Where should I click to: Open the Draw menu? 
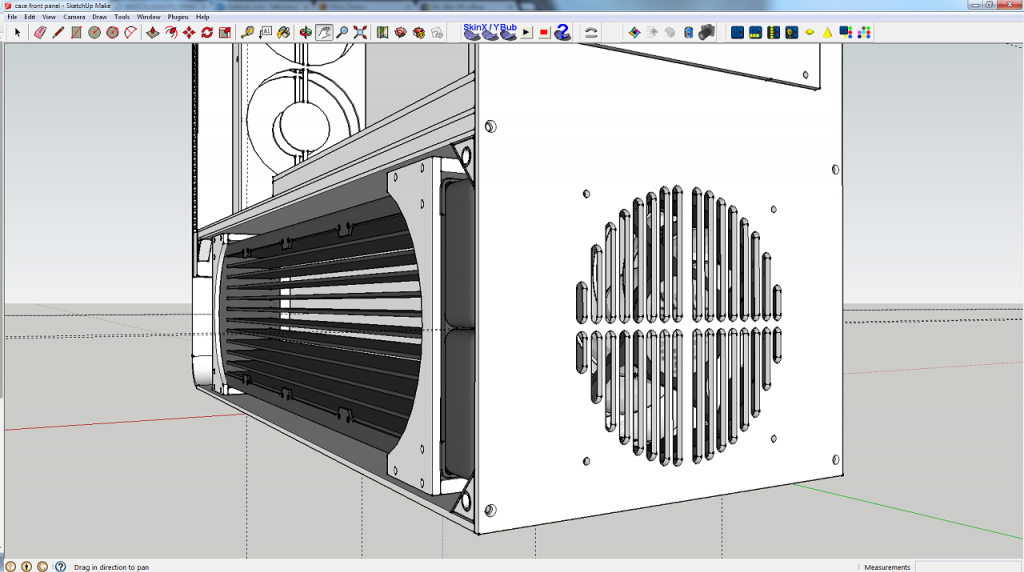(99, 17)
